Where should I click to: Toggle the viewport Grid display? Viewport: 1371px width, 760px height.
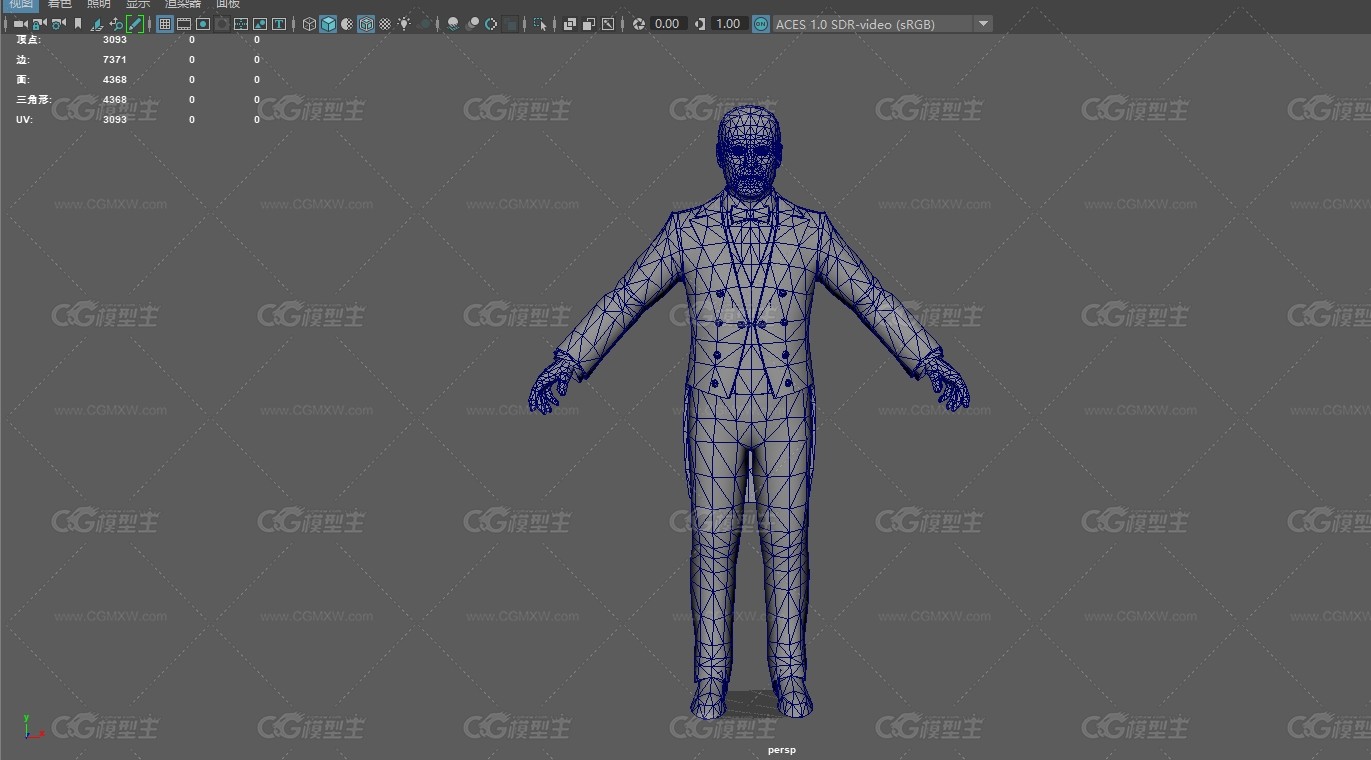tap(165, 24)
